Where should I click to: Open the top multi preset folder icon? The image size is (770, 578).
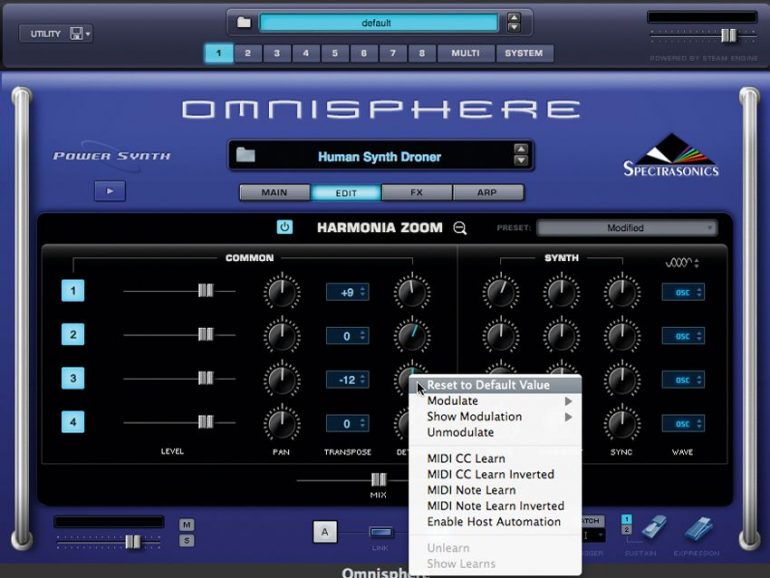pyautogui.click(x=244, y=22)
